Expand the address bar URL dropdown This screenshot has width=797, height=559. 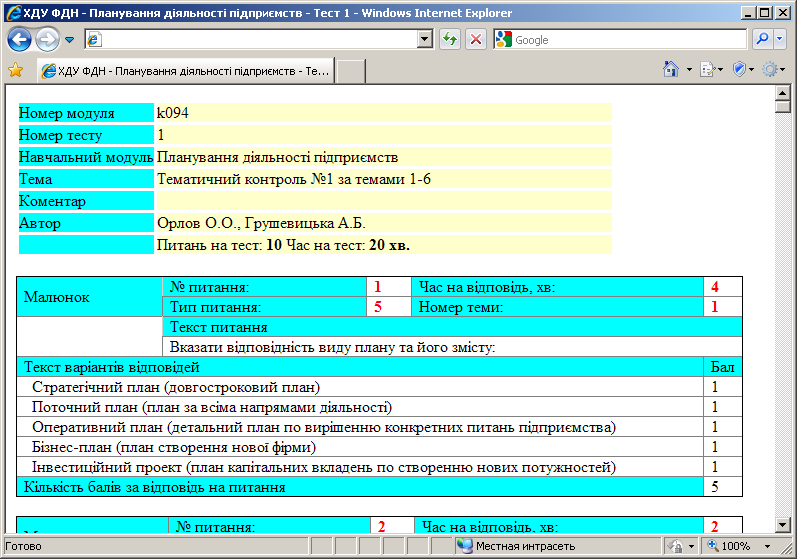[425, 40]
